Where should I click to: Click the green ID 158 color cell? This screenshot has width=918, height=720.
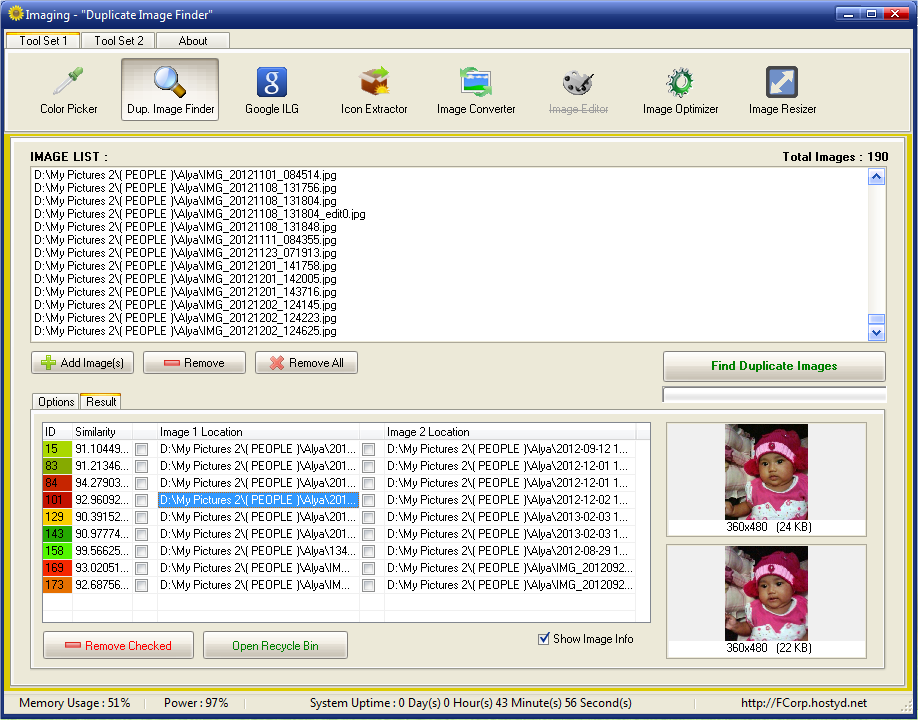coord(57,551)
